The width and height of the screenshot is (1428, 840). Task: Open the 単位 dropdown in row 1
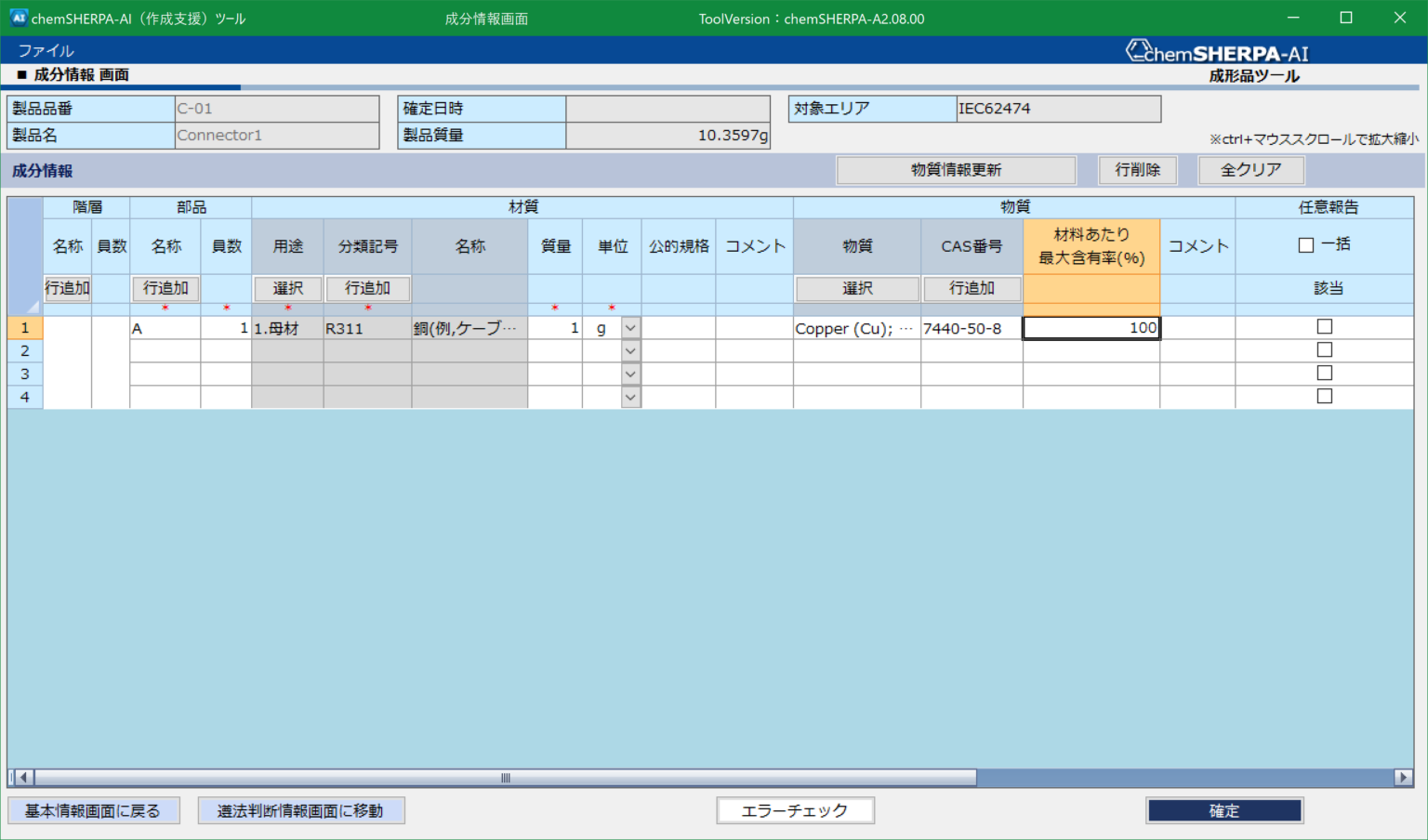point(630,328)
